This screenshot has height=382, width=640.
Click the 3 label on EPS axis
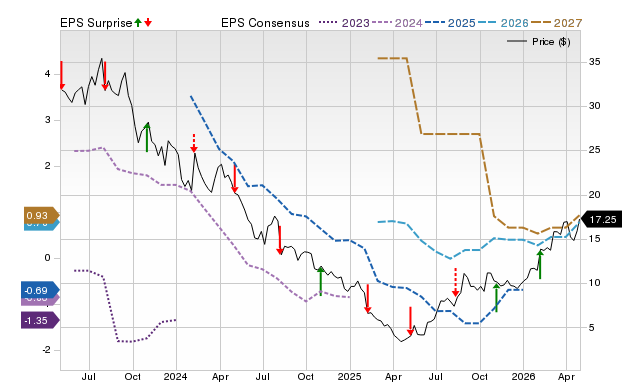coord(47,120)
